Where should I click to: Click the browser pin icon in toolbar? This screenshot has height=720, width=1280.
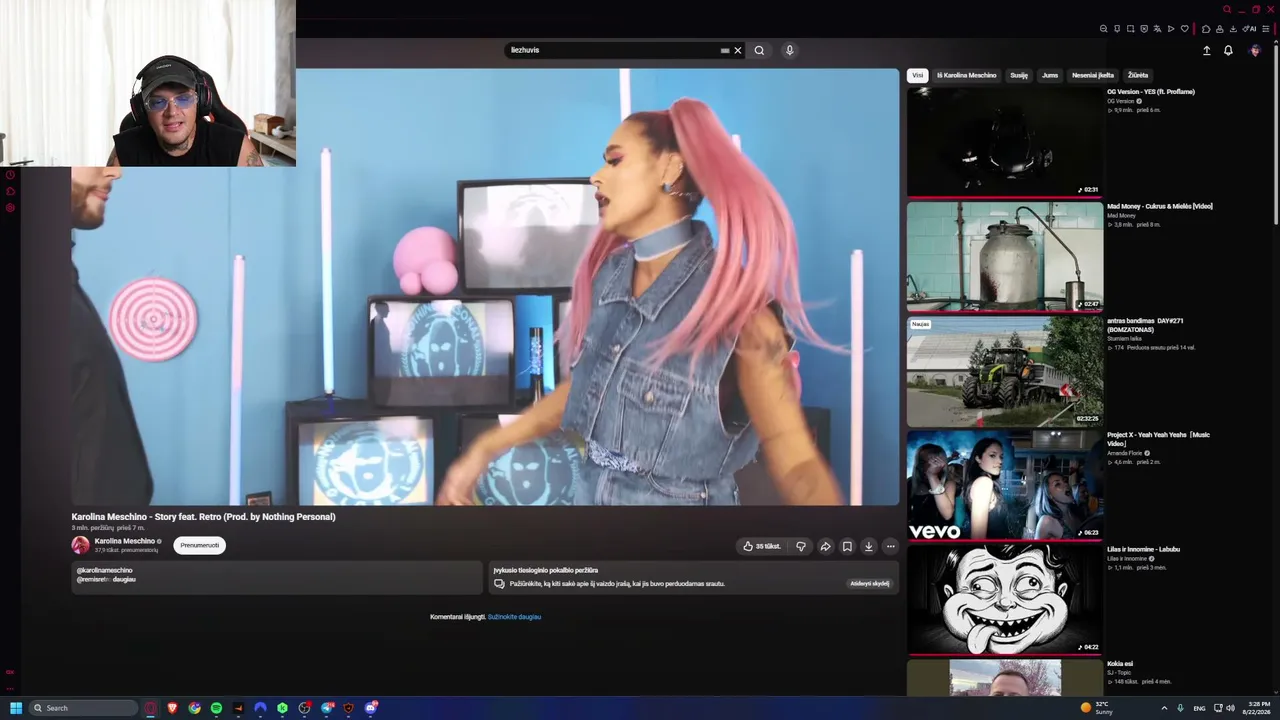click(1117, 29)
